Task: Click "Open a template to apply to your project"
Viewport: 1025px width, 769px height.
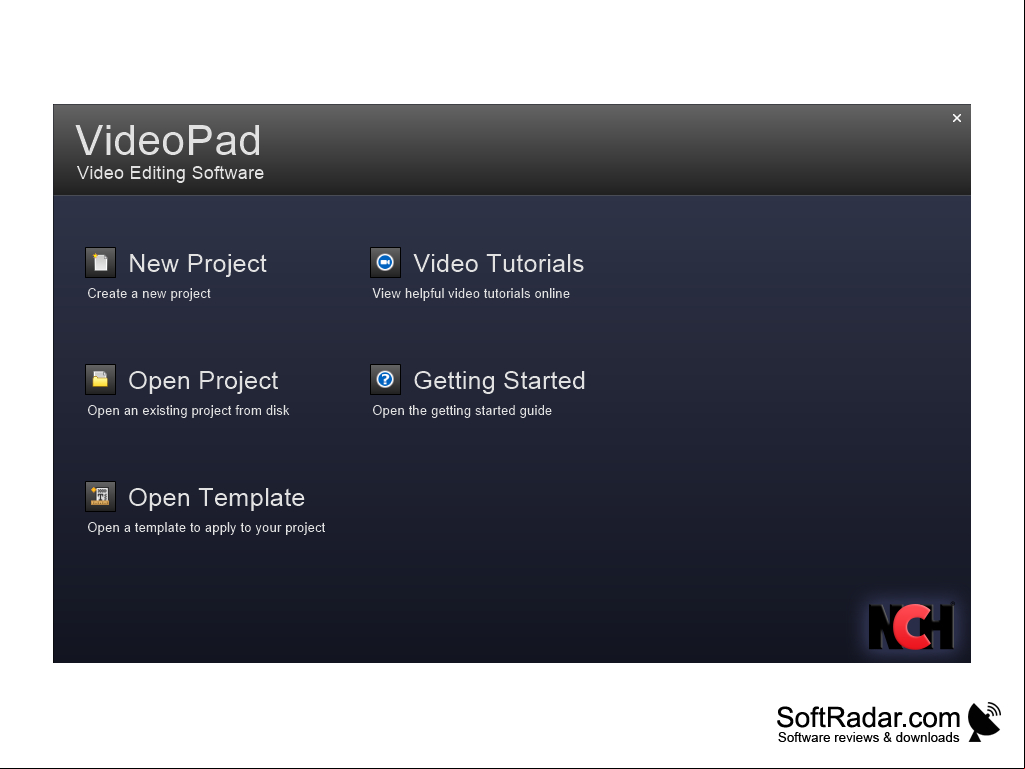Action: click(x=206, y=528)
